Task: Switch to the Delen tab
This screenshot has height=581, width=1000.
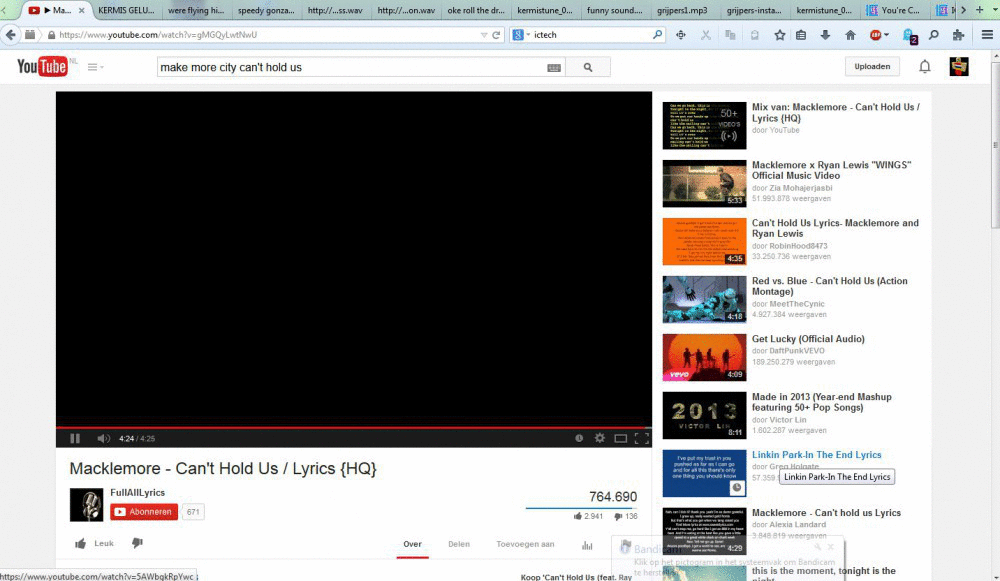Action: click(458, 544)
